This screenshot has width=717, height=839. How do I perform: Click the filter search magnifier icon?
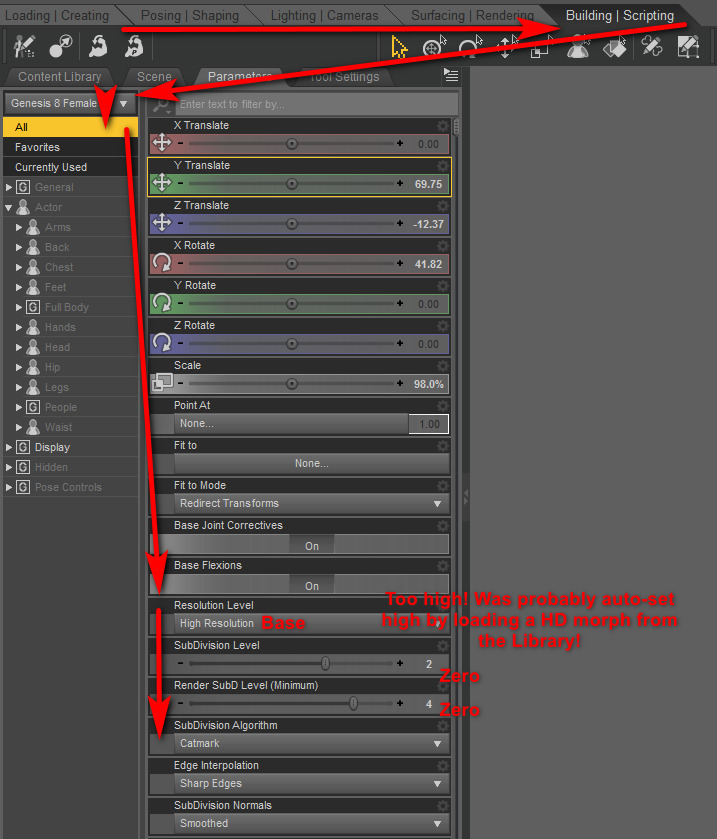tap(162, 104)
